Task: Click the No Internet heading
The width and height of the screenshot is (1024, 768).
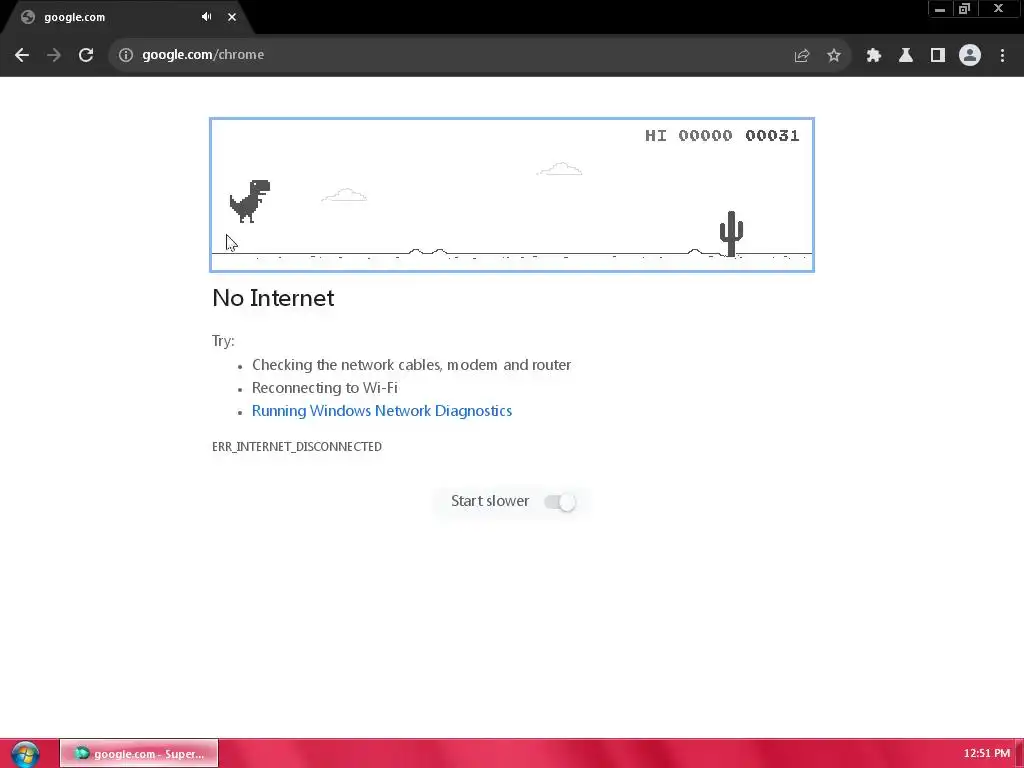Action: click(x=273, y=298)
